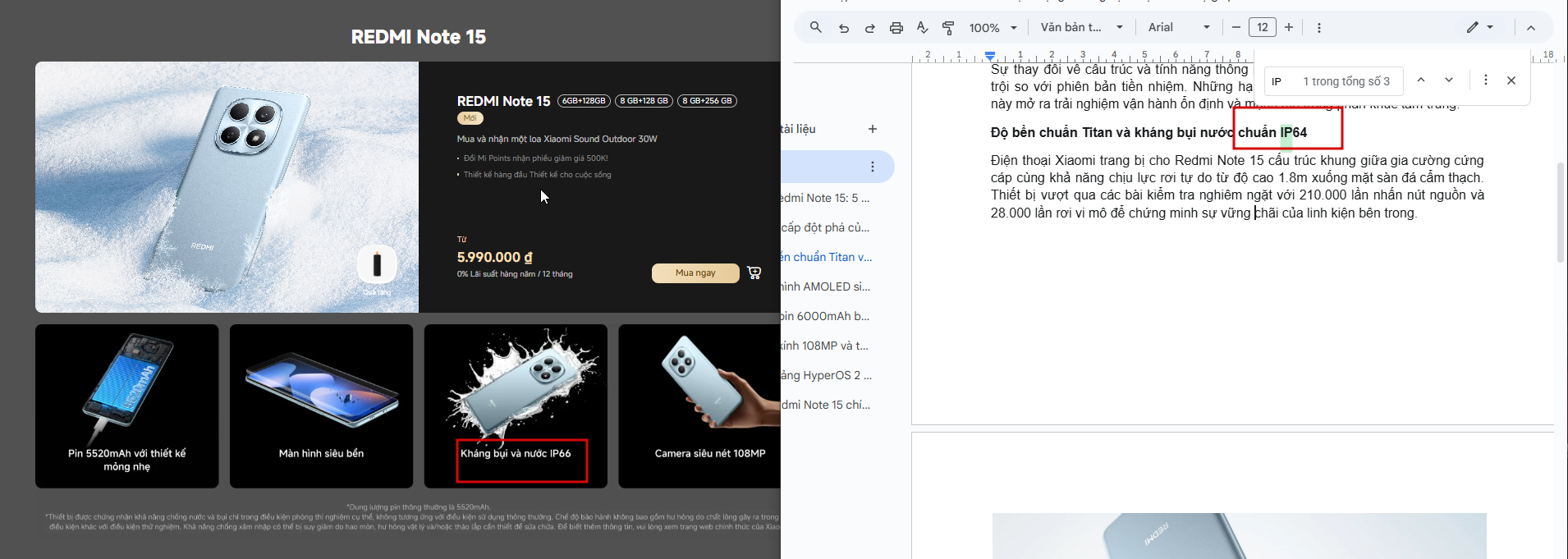1568x559 pixels.
Task: Click the 'Đổi Mi Points' promotion line
Action: coord(535,158)
